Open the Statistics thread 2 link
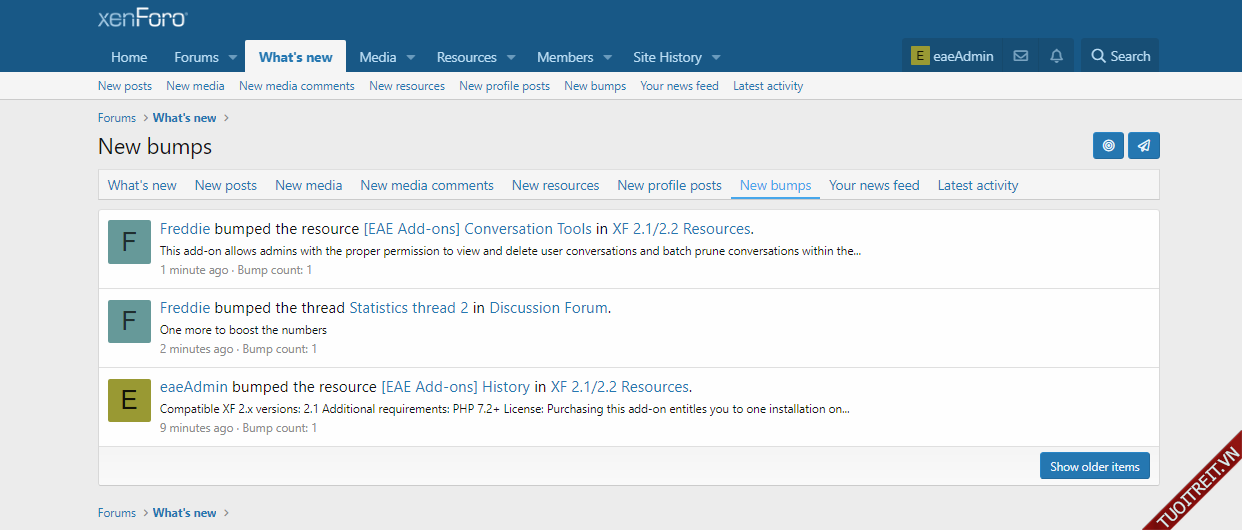The width and height of the screenshot is (1242, 530). tap(408, 308)
